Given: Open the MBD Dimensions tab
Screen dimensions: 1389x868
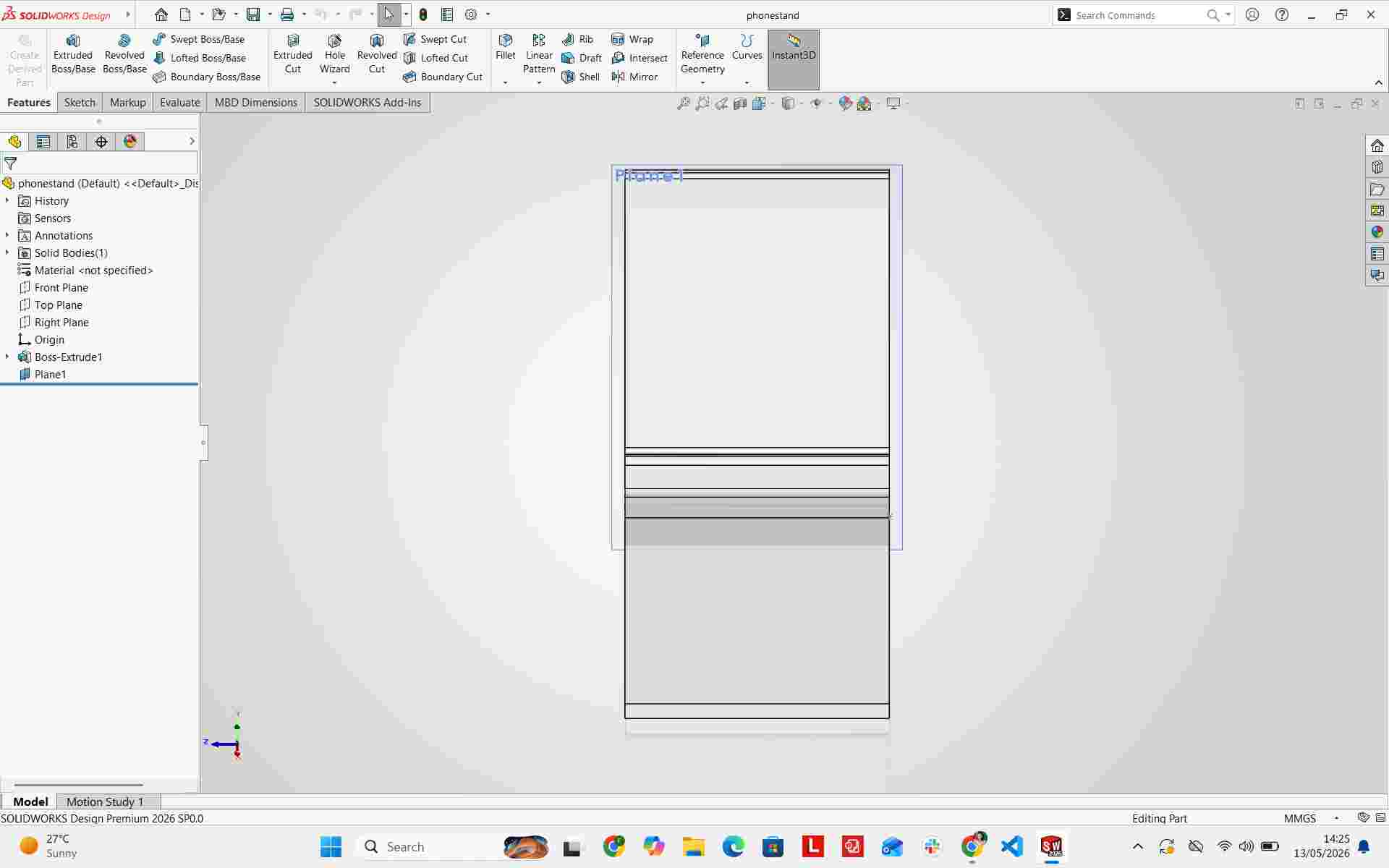Looking at the screenshot, I should (256, 103).
